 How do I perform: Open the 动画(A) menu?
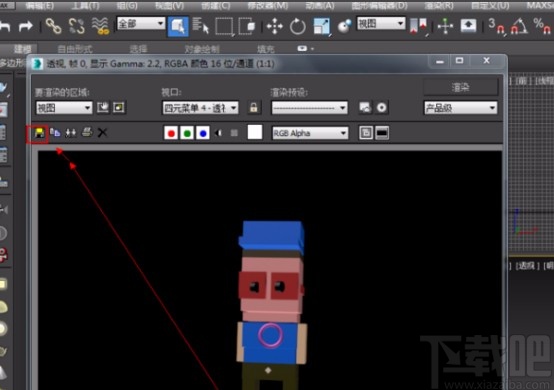[x=319, y=6]
